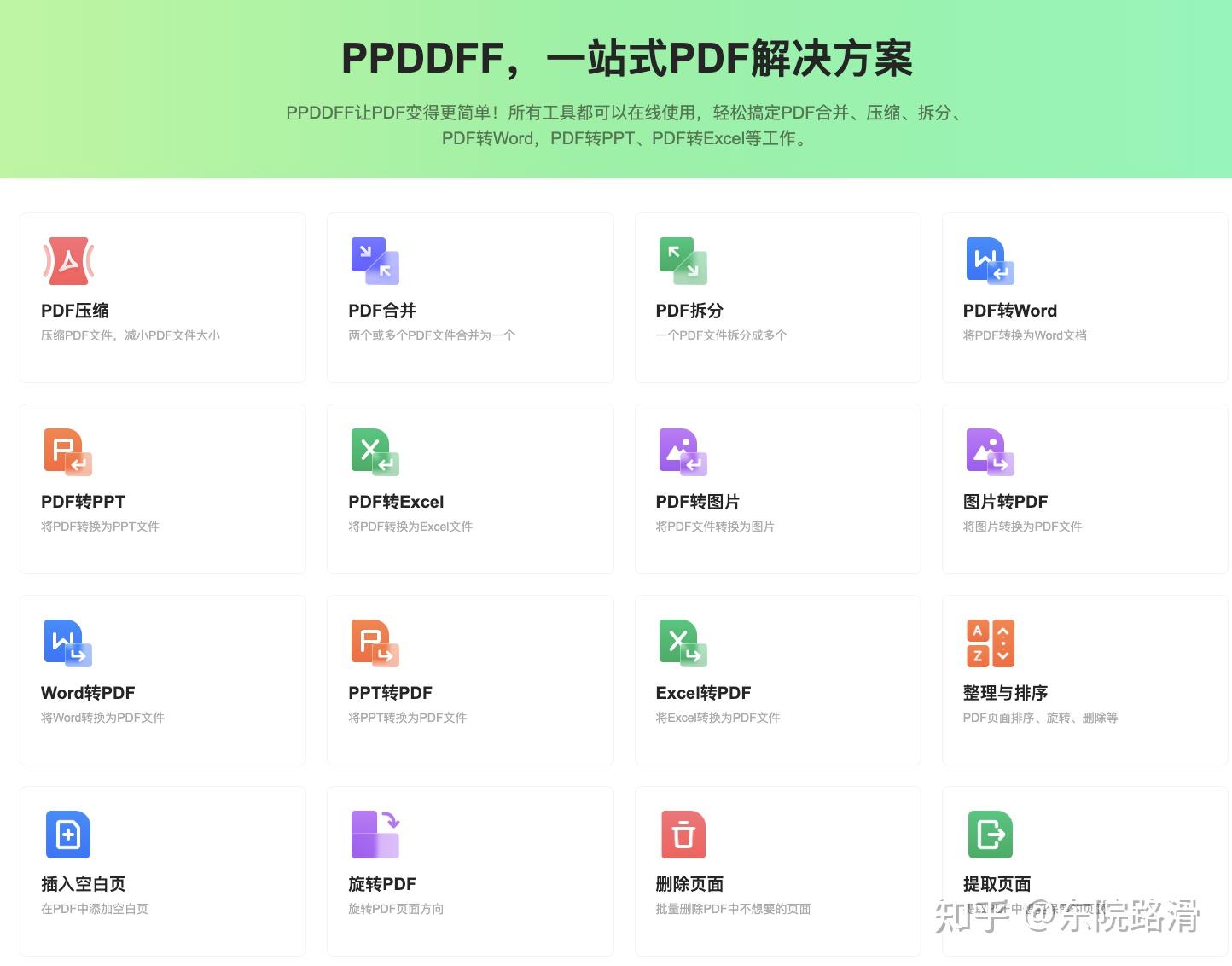Click the blue 插入空白页 icon

(x=67, y=835)
